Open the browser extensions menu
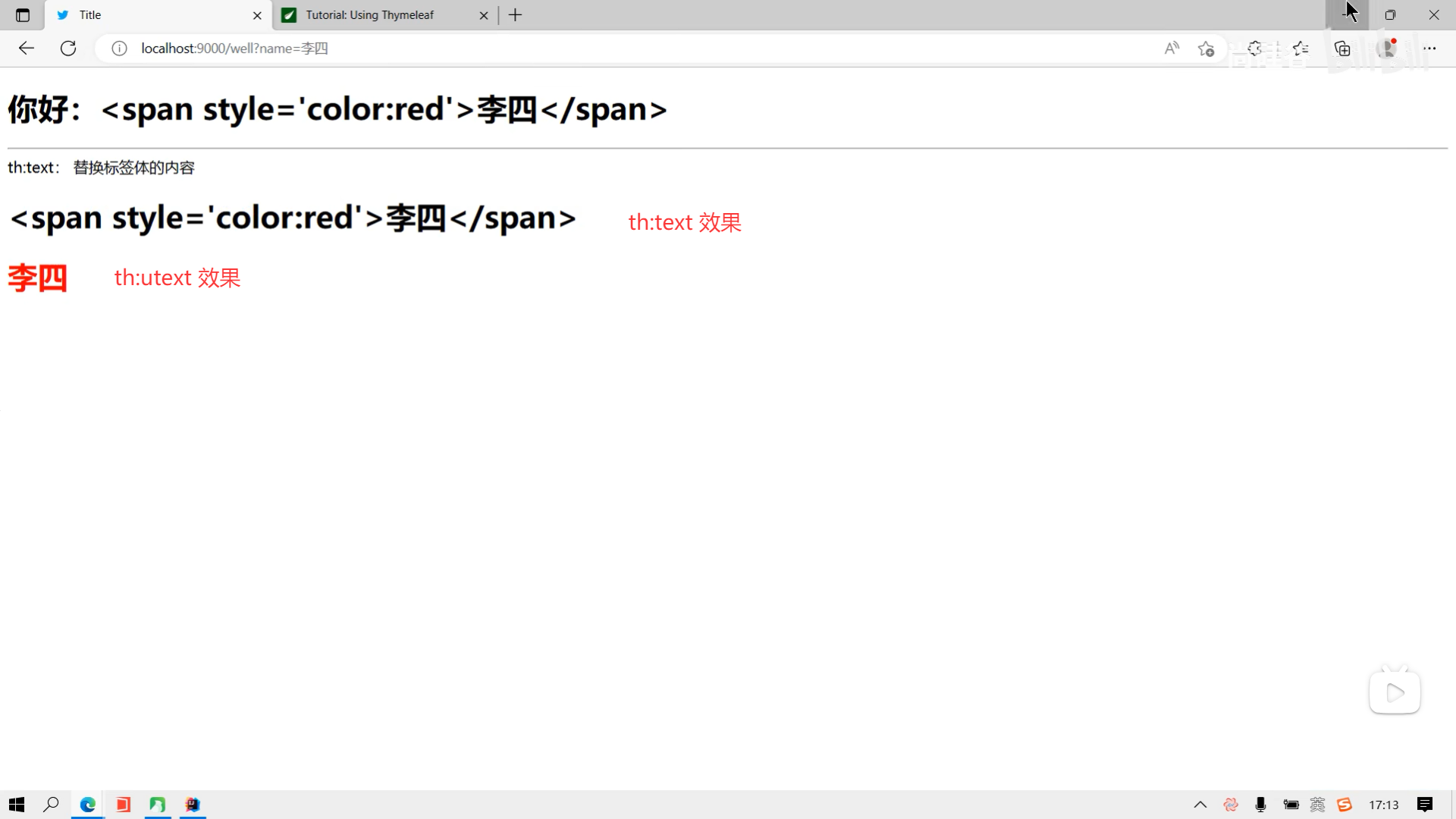The height and width of the screenshot is (819, 1456). [x=1255, y=49]
